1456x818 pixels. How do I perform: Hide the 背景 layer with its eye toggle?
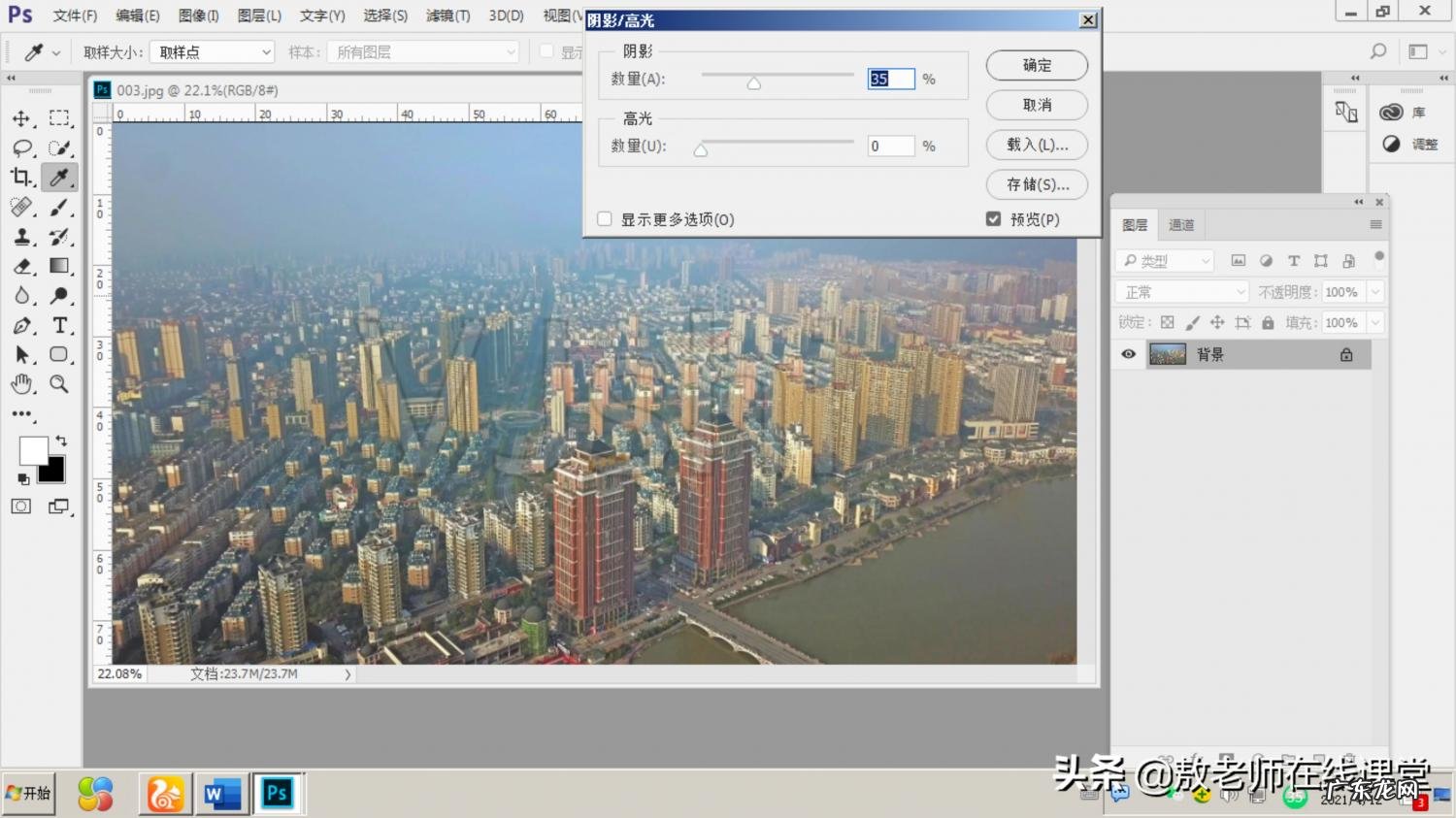[x=1128, y=354]
